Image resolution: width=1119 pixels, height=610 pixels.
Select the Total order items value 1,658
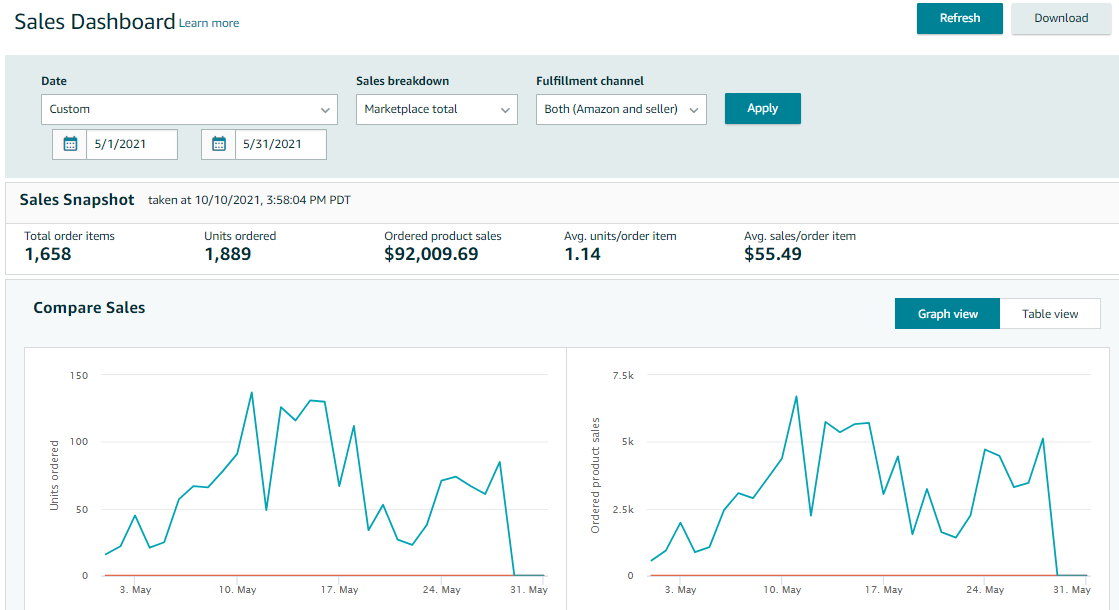click(x=48, y=254)
